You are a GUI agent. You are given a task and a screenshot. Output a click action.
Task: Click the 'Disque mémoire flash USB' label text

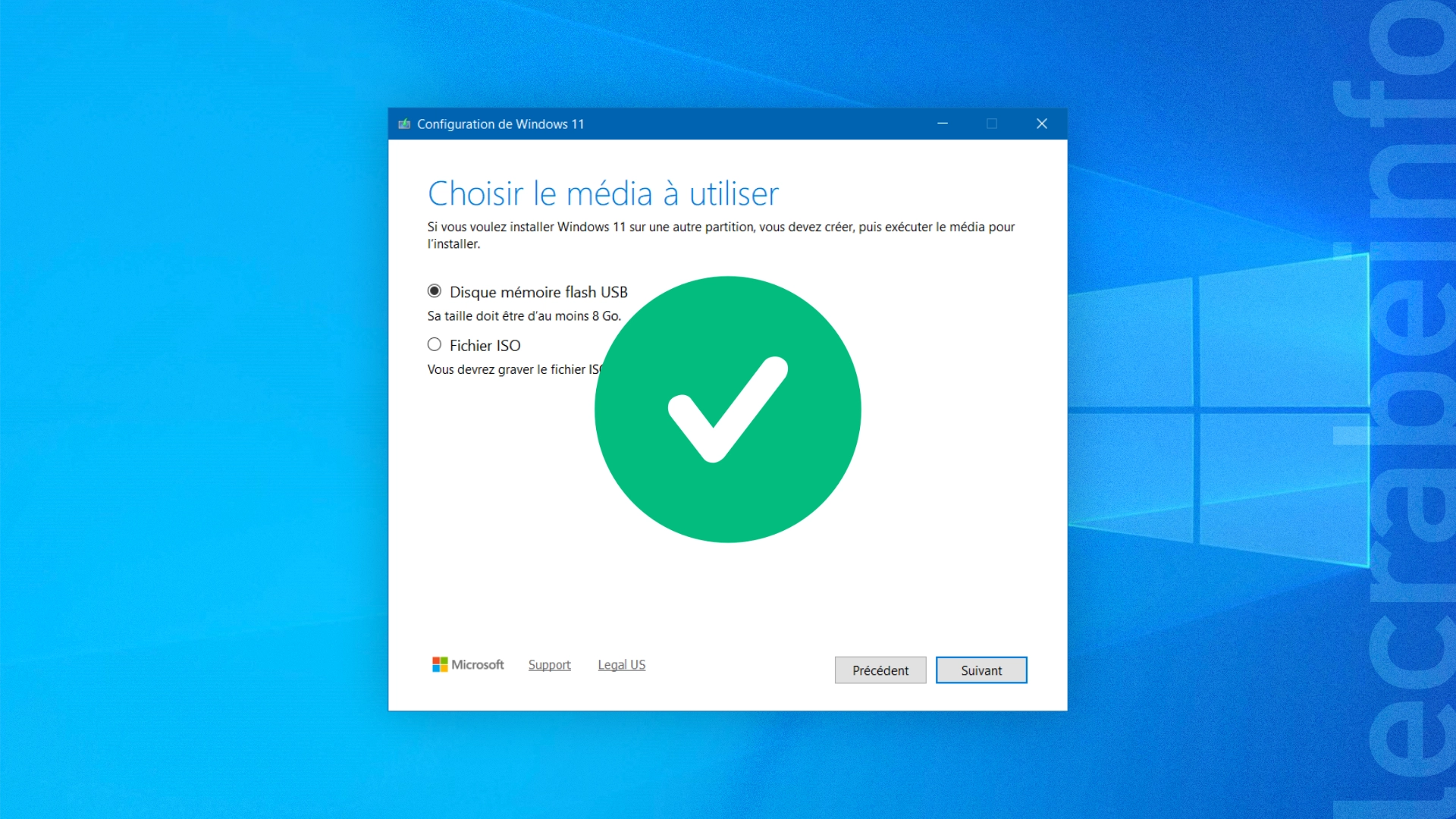point(538,292)
